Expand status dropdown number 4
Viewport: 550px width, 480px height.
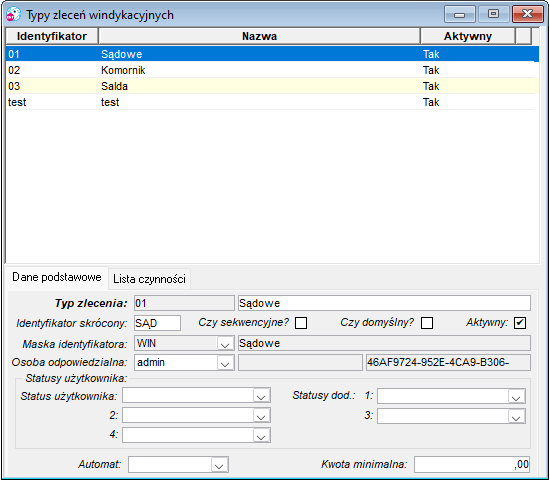(261, 435)
